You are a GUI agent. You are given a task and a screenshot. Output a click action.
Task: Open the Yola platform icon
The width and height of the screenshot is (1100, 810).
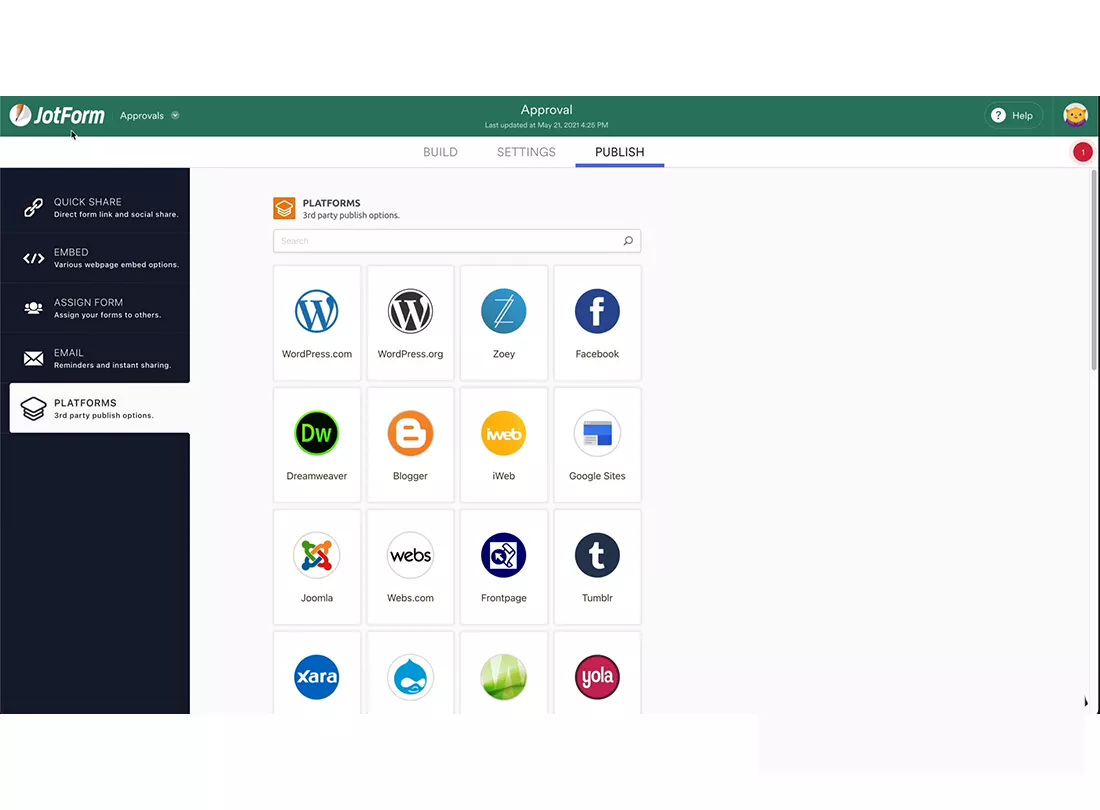tap(597, 677)
